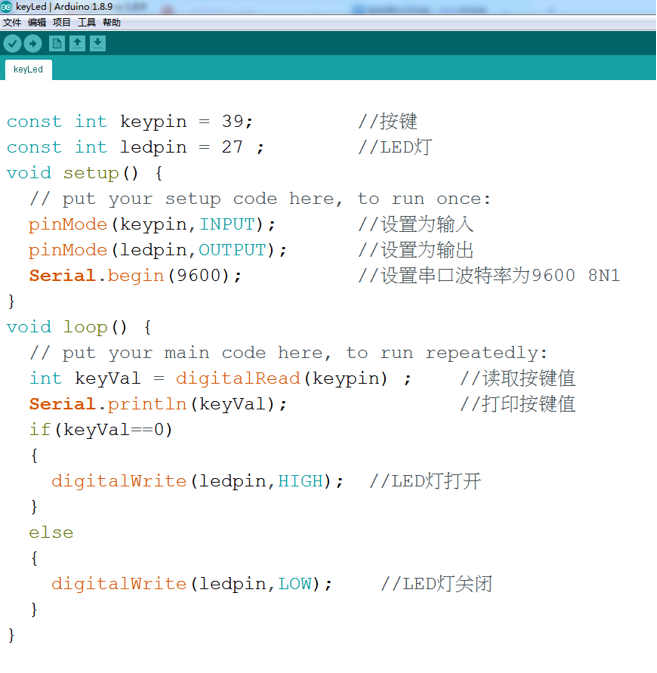The image size is (657, 673).
Task: Save sketch with the down-arrow icon
Action: tap(98, 43)
